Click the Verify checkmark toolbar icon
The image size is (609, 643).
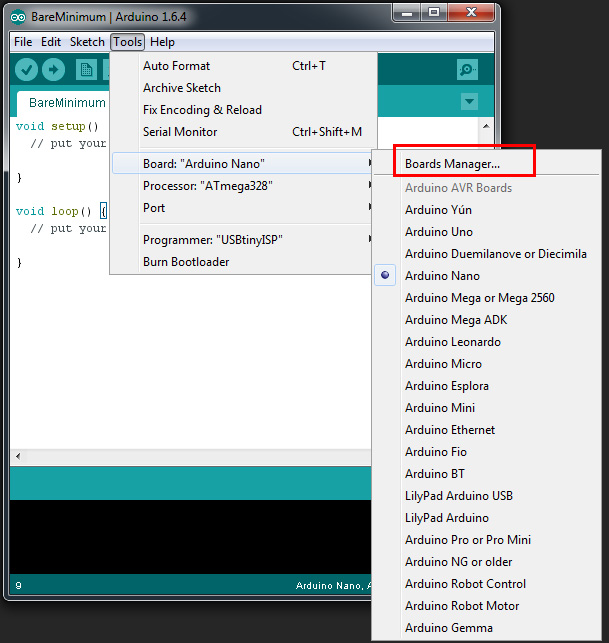coord(27,69)
